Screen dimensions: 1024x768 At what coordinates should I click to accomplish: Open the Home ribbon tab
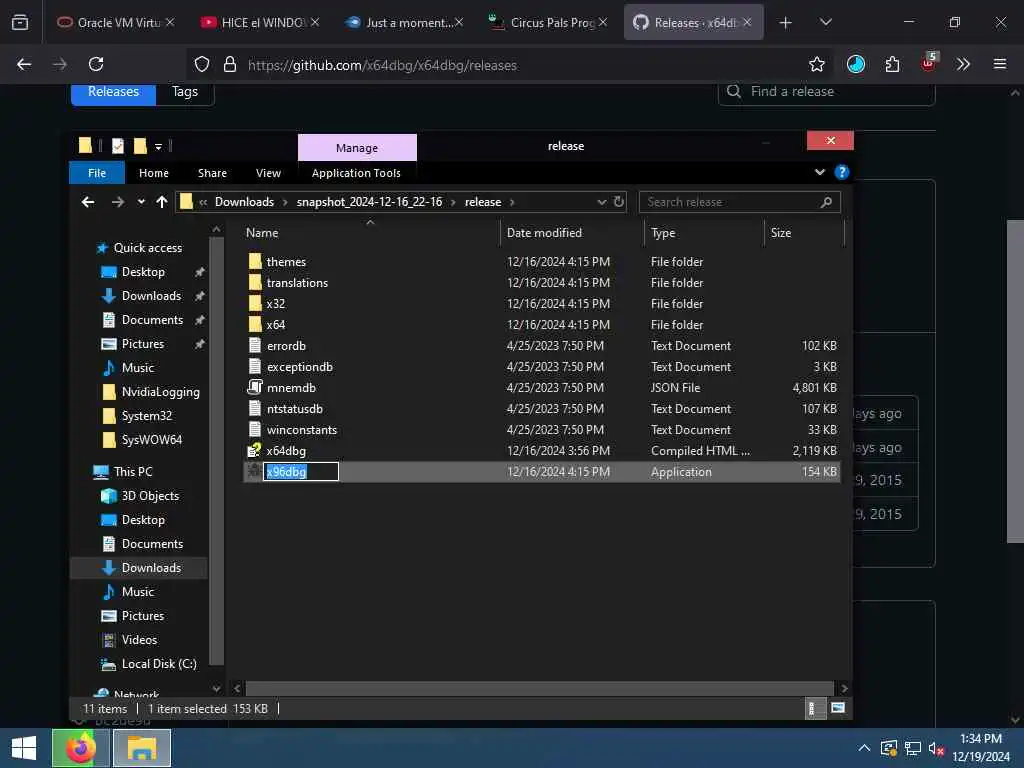(x=153, y=173)
